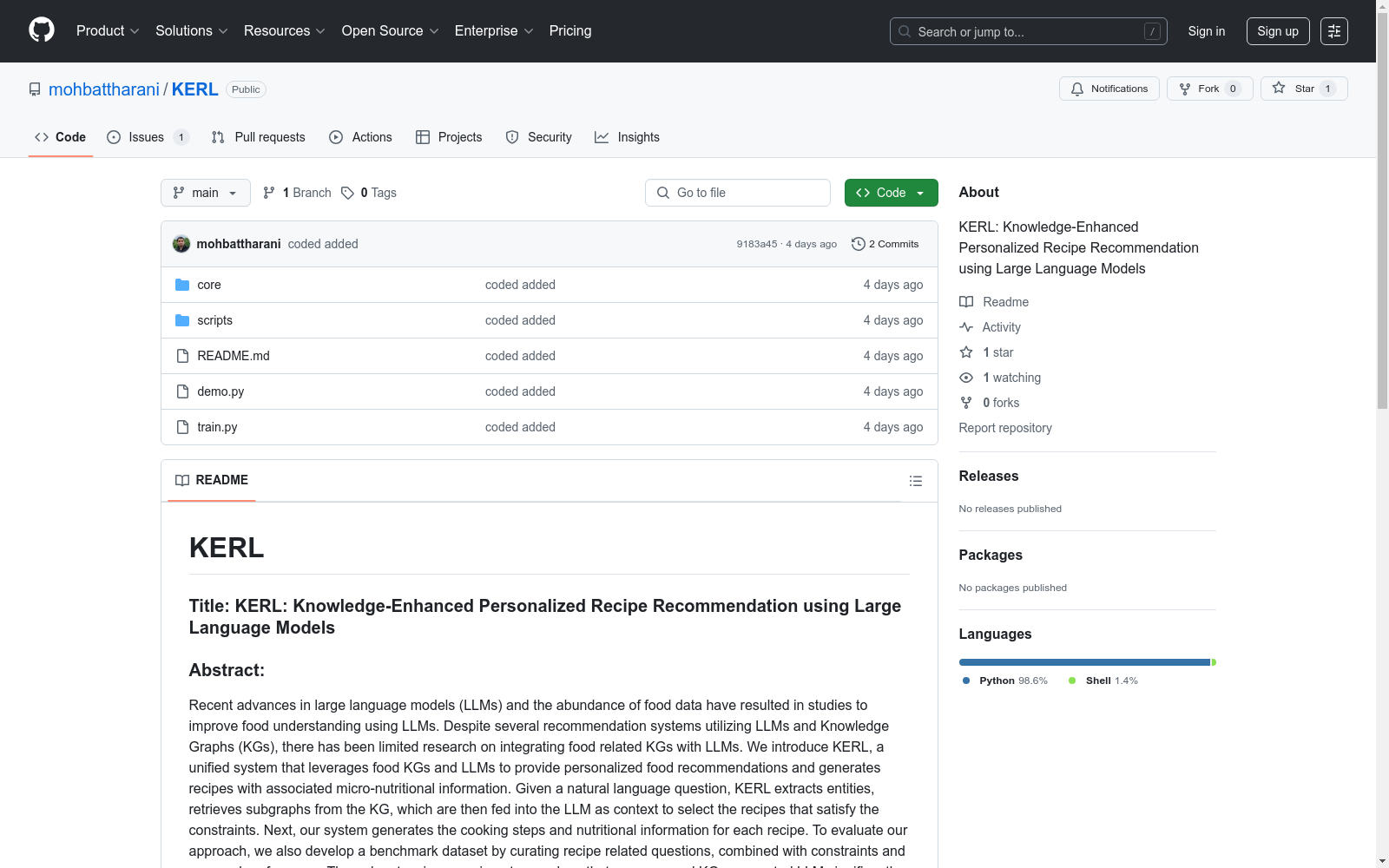This screenshot has height=868, width=1389.
Task: Click the Actions play icon
Action: [336, 137]
